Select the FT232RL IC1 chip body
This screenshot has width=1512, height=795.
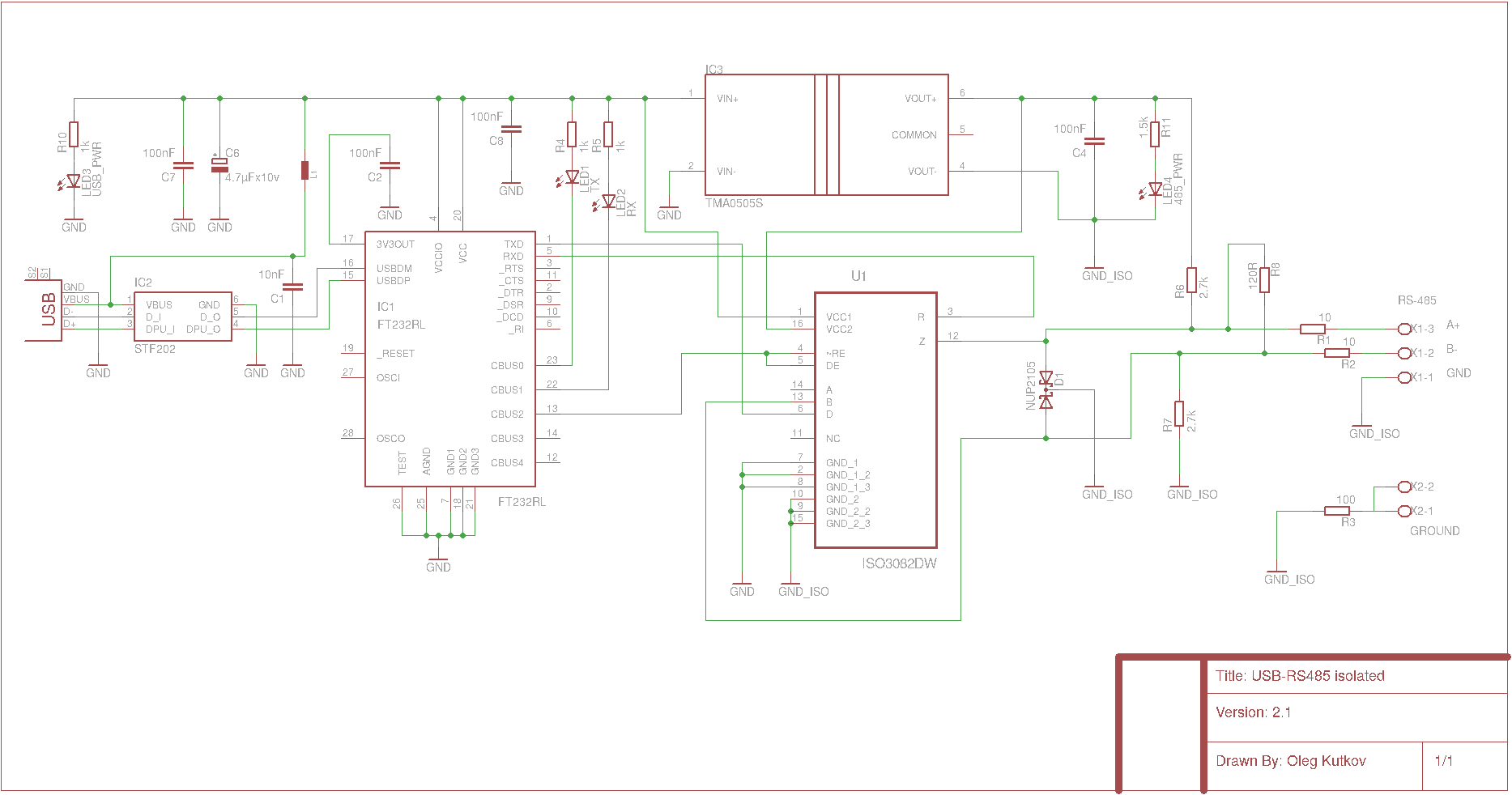449,359
